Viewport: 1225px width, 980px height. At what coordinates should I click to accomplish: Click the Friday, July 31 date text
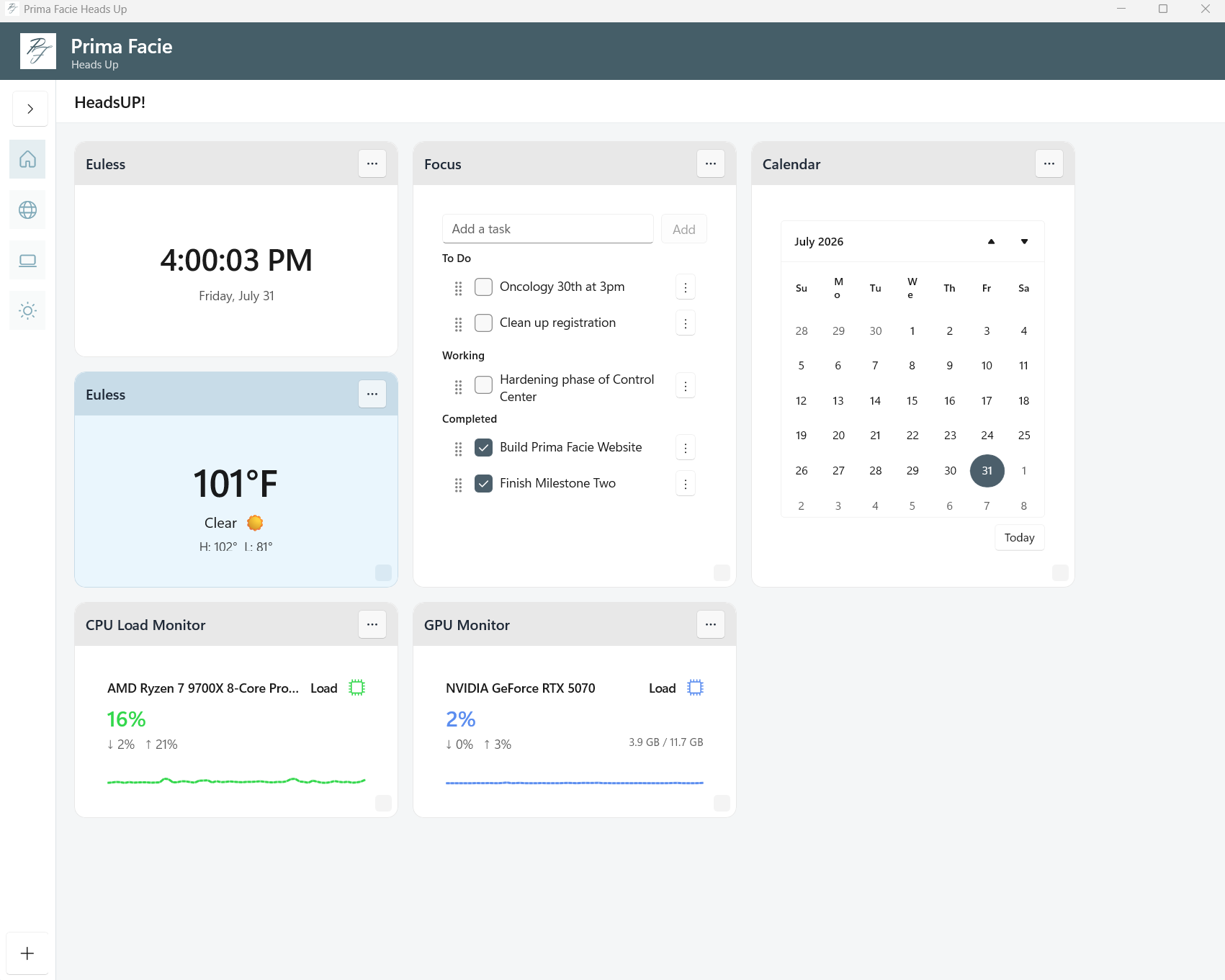click(x=236, y=296)
